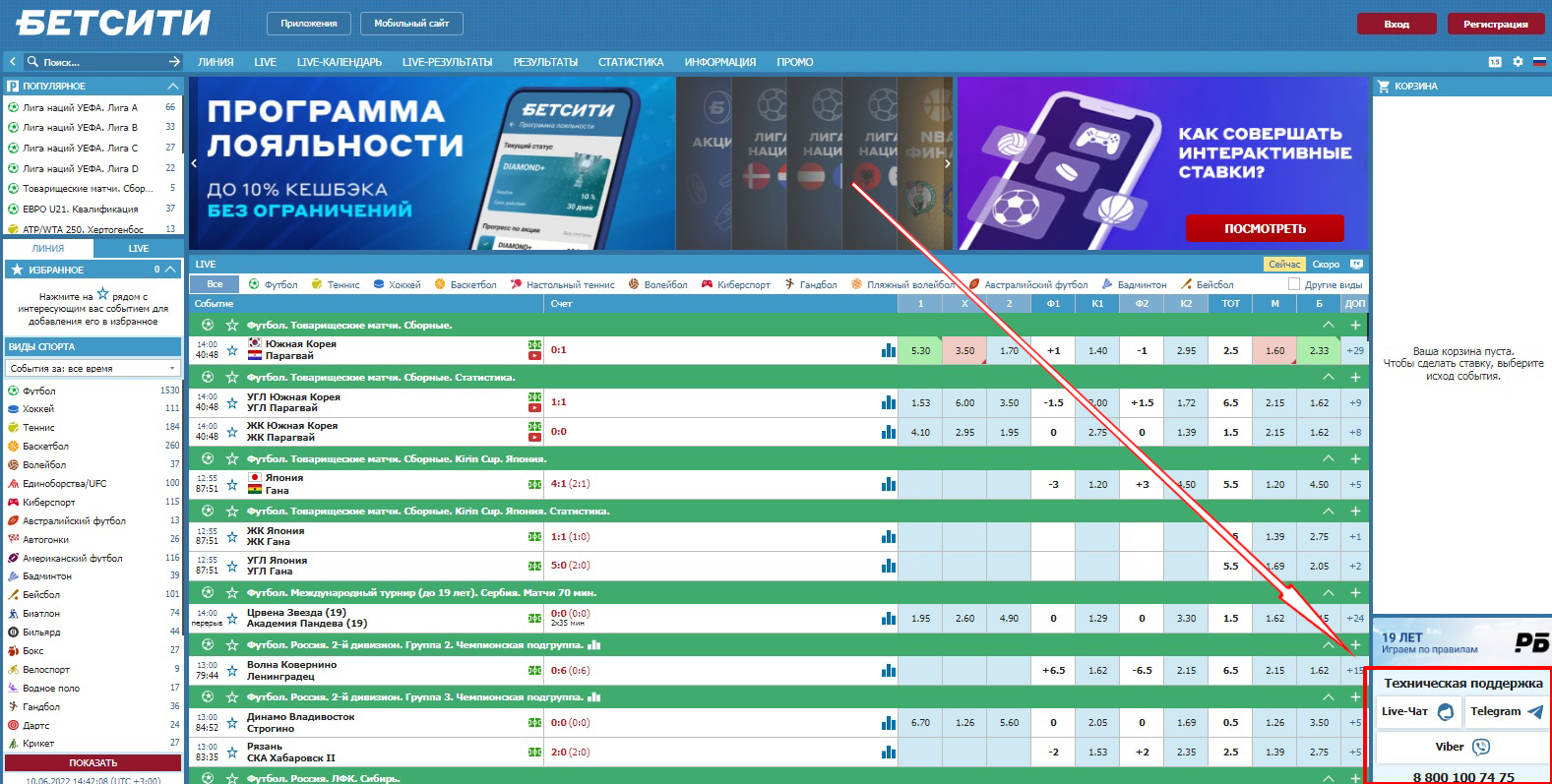Open video stream for Южная Корея – Парагвай
This screenshot has width=1552, height=784.
pos(534,355)
